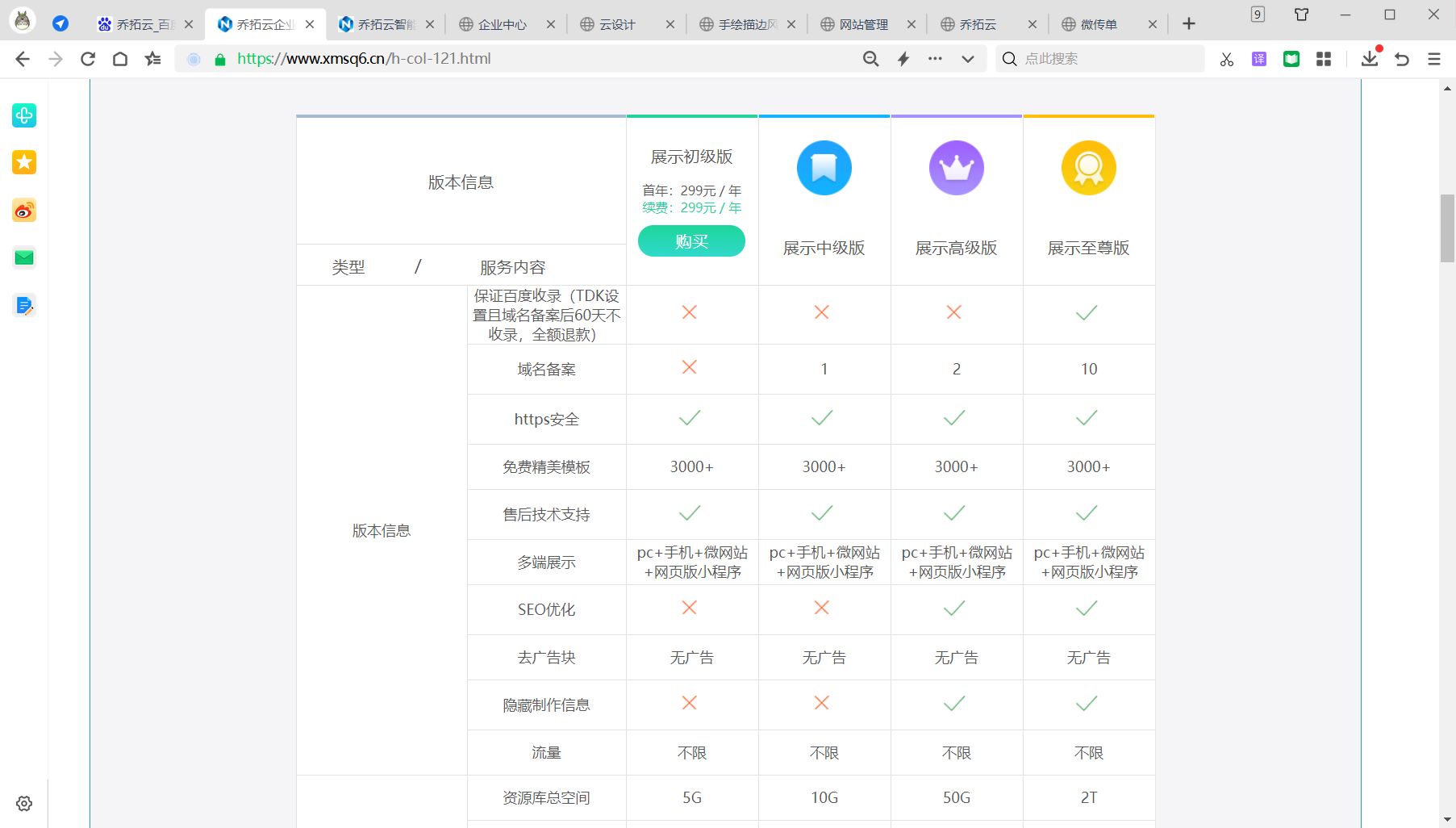Go to the browser home page icon
This screenshot has height=828, width=1456.
point(120,59)
